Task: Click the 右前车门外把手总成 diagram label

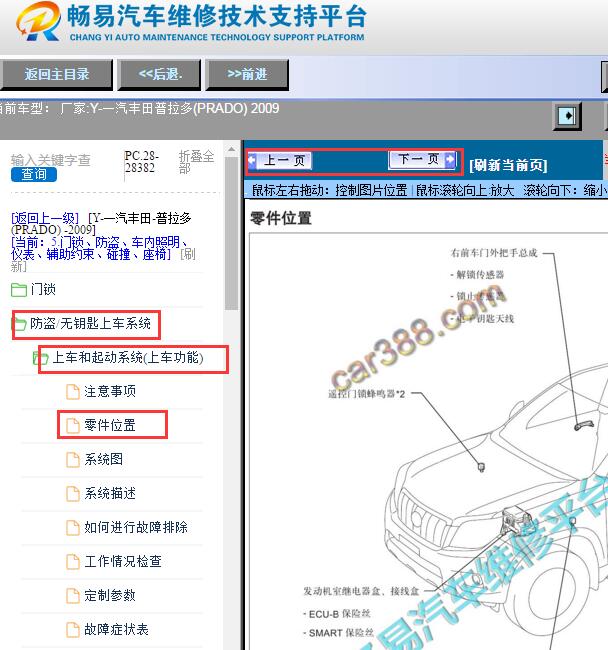Action: pyautogui.click(x=494, y=253)
